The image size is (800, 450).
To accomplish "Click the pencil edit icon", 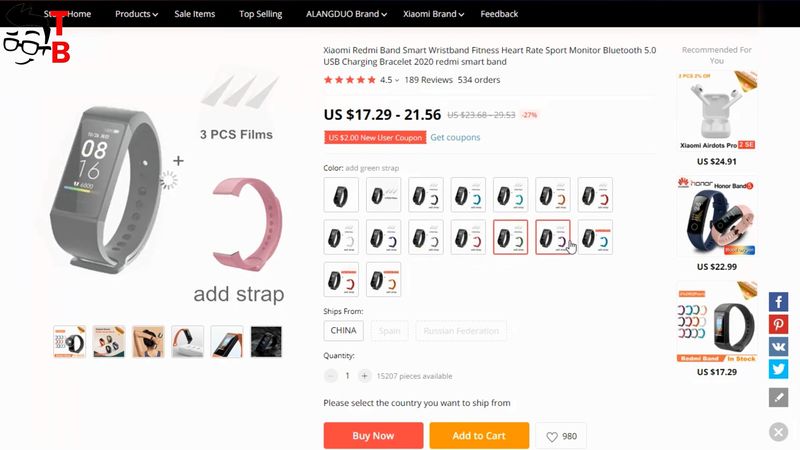I will click(779, 397).
